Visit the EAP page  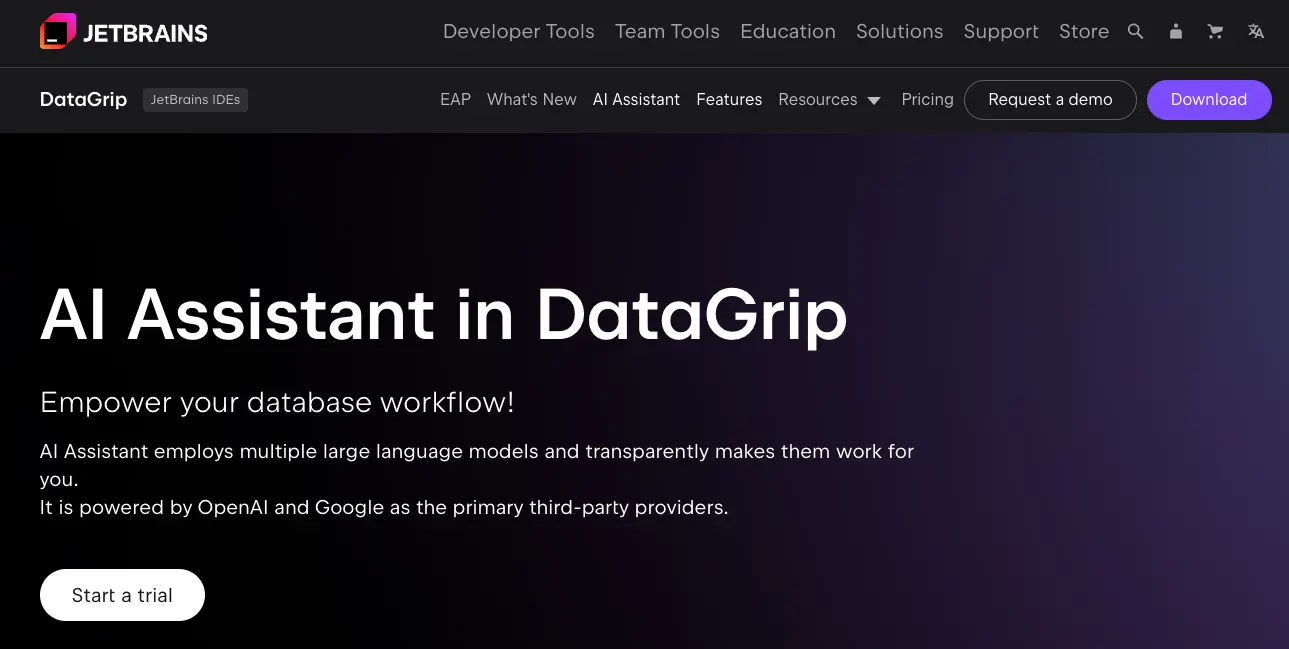(455, 99)
